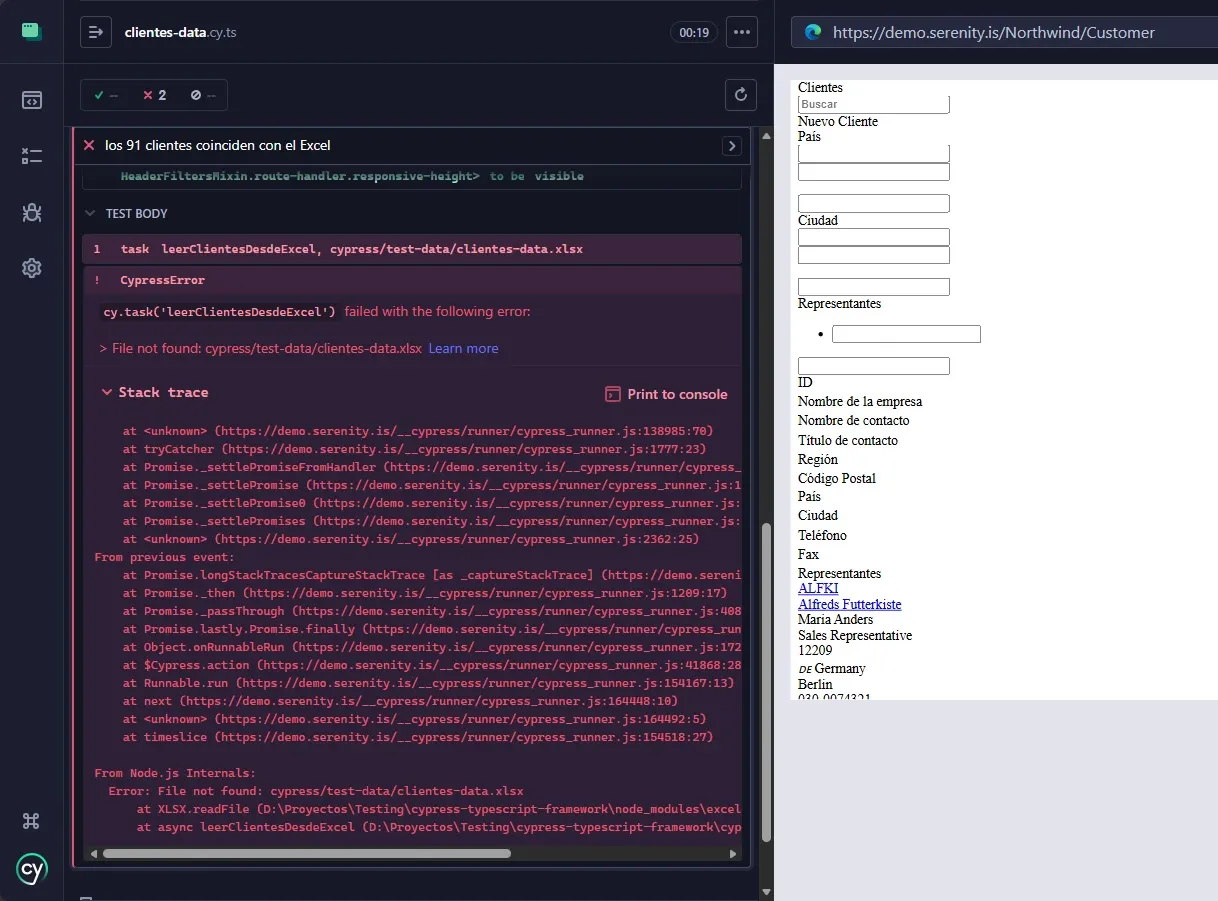Image resolution: width=1218 pixels, height=901 pixels.
Task: Click the Cypress logo in the sidebar
Action: (x=31, y=869)
